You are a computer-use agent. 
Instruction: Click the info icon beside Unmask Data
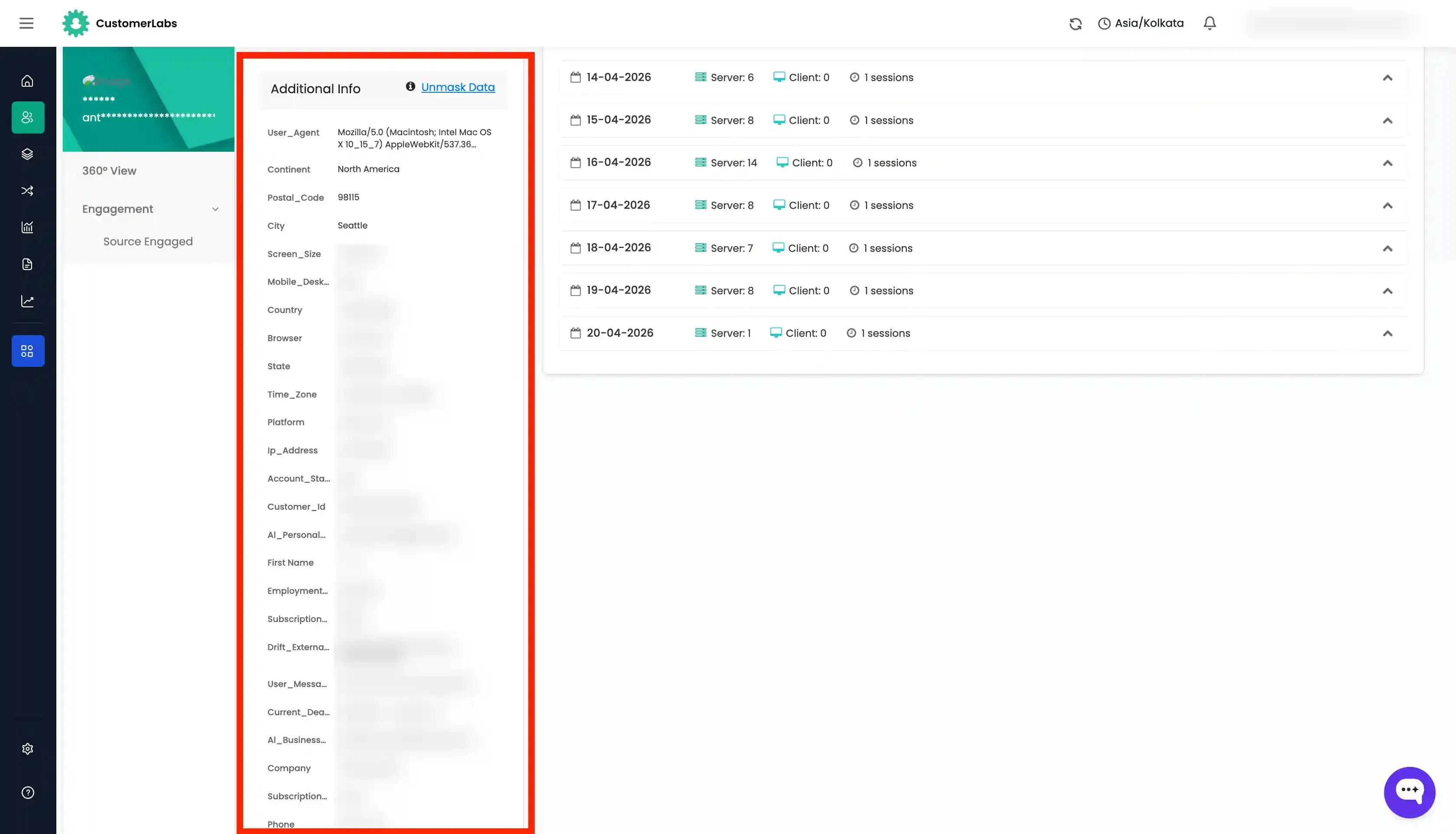(x=410, y=87)
